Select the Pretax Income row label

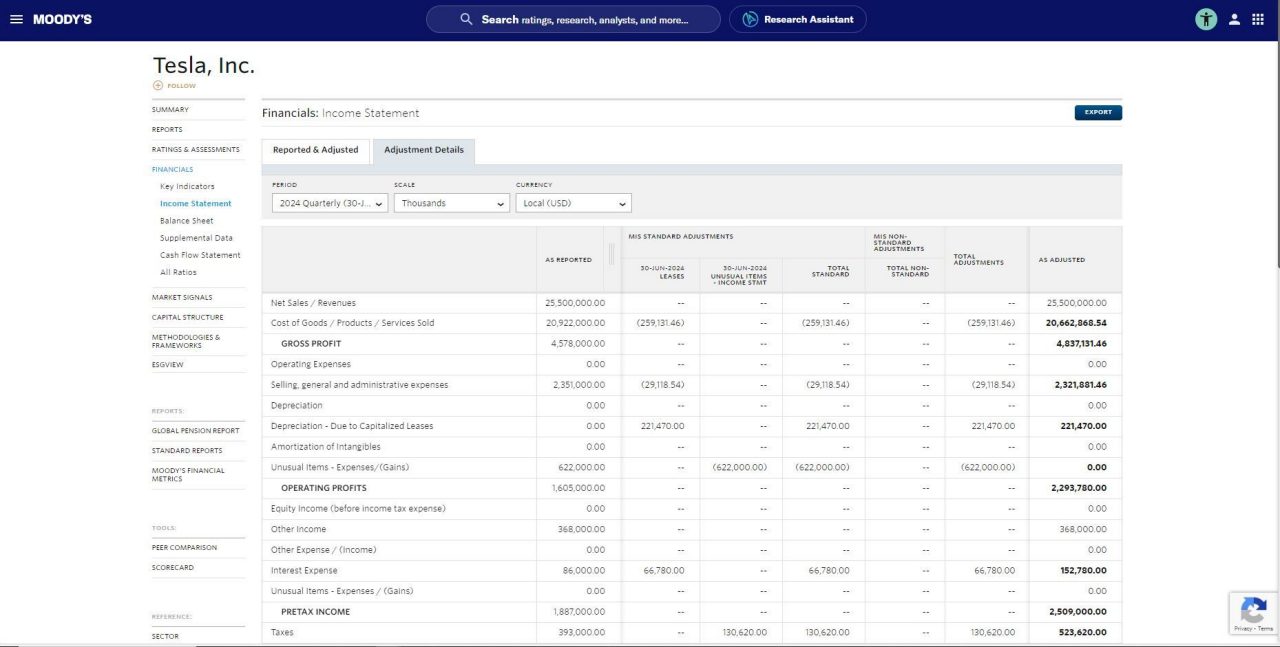(315, 612)
